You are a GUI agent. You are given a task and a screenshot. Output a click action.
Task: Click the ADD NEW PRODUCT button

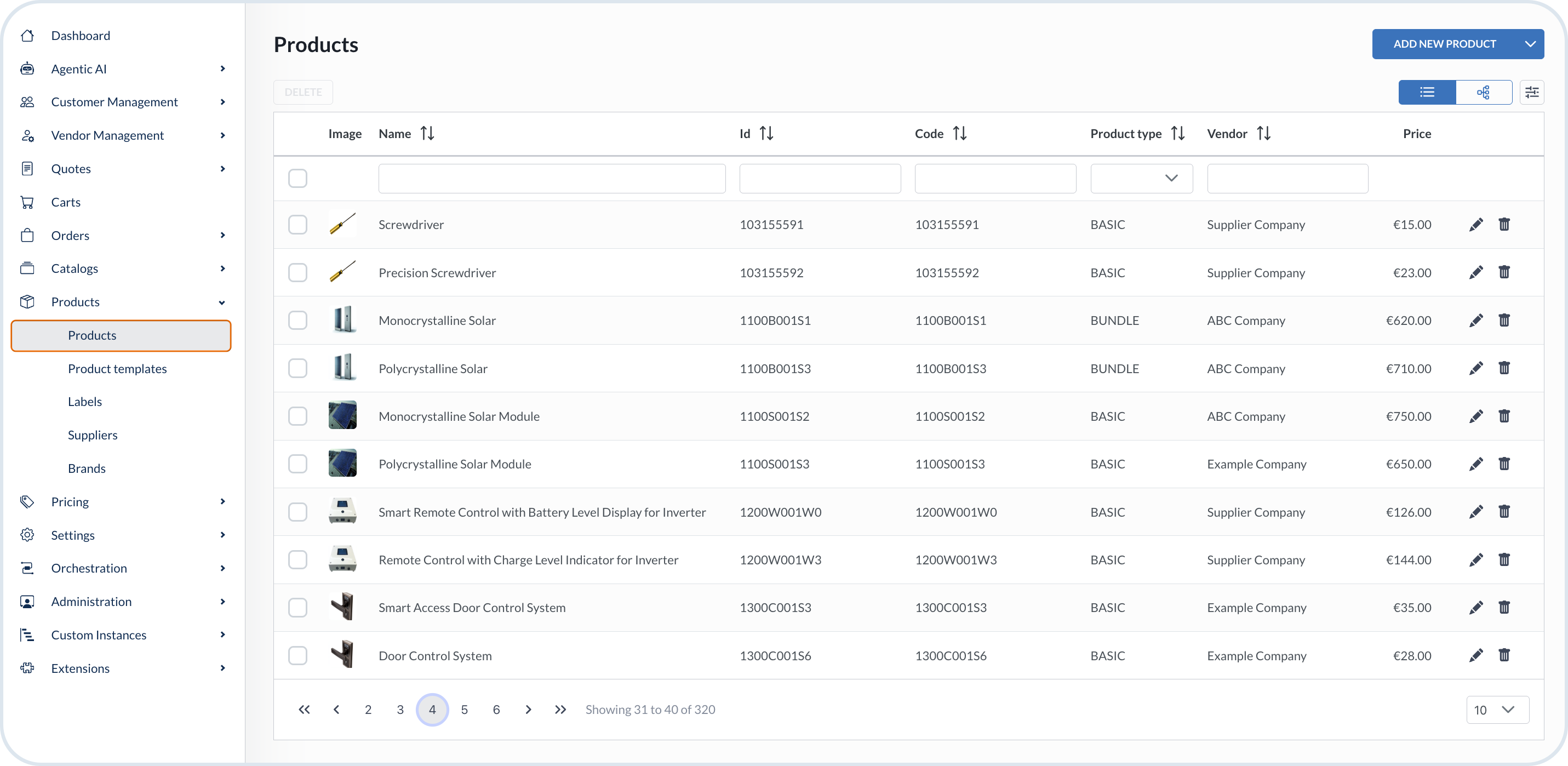click(x=1444, y=44)
